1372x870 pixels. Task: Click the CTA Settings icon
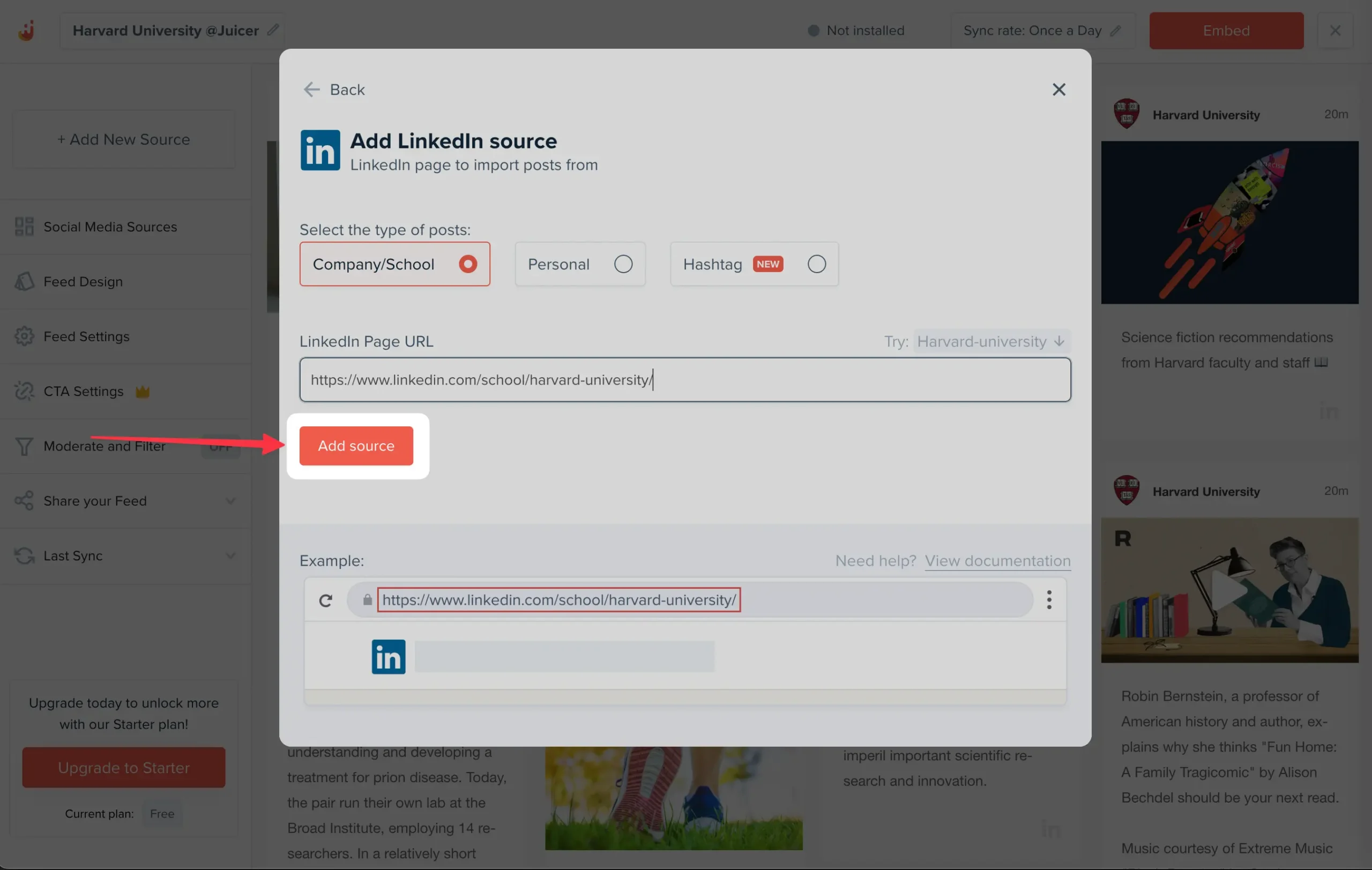pyautogui.click(x=24, y=391)
